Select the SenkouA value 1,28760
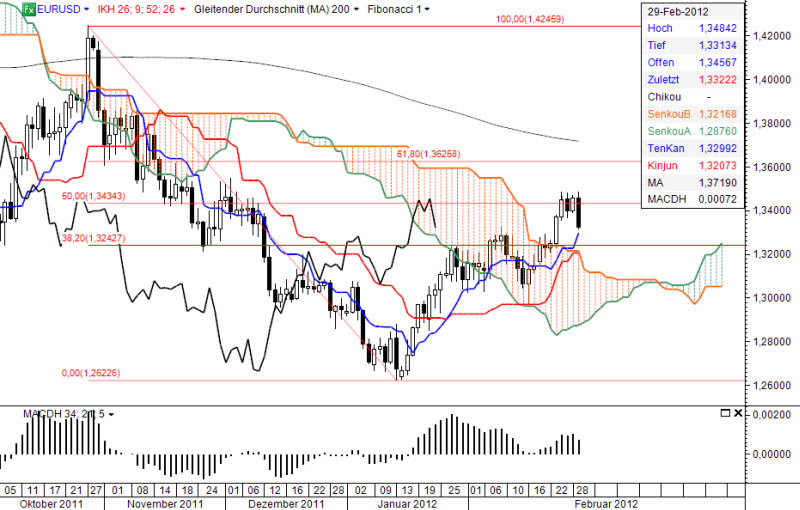800x510 pixels. pyautogui.click(x=717, y=132)
